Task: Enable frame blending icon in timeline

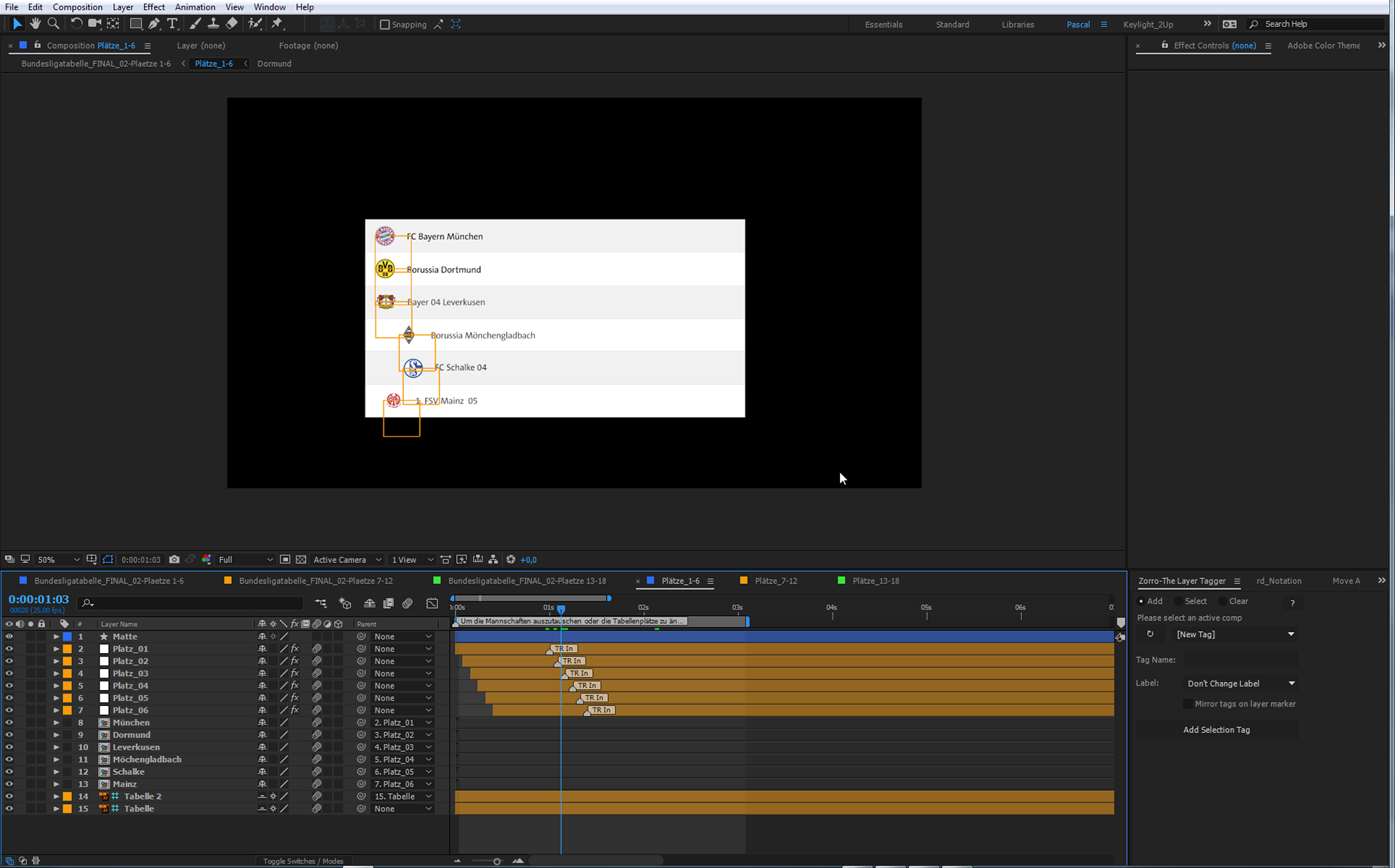Action: click(388, 603)
